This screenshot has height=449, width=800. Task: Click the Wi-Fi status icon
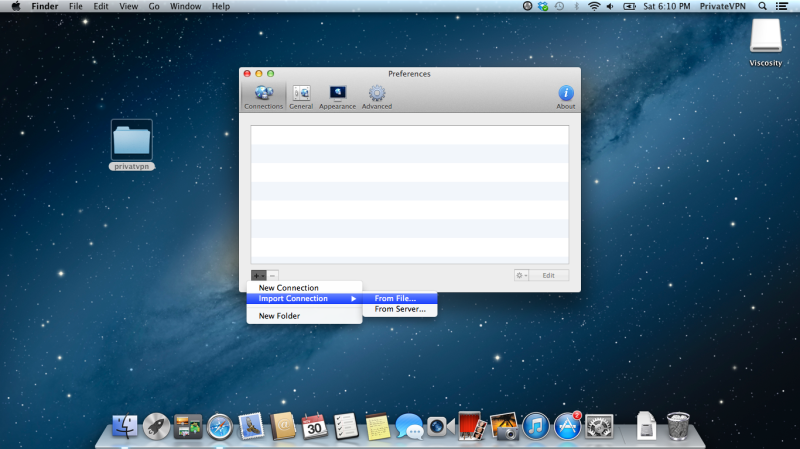(593, 6)
